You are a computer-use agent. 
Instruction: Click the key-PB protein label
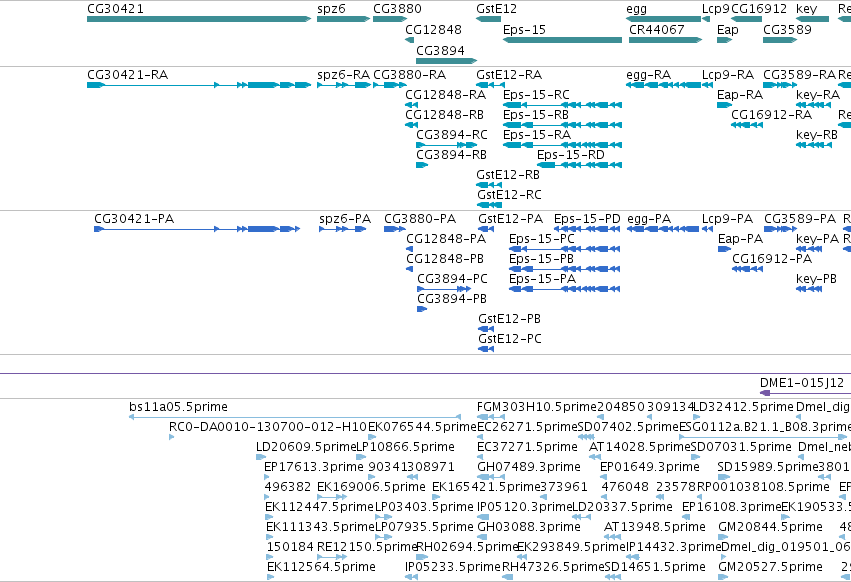(816, 279)
